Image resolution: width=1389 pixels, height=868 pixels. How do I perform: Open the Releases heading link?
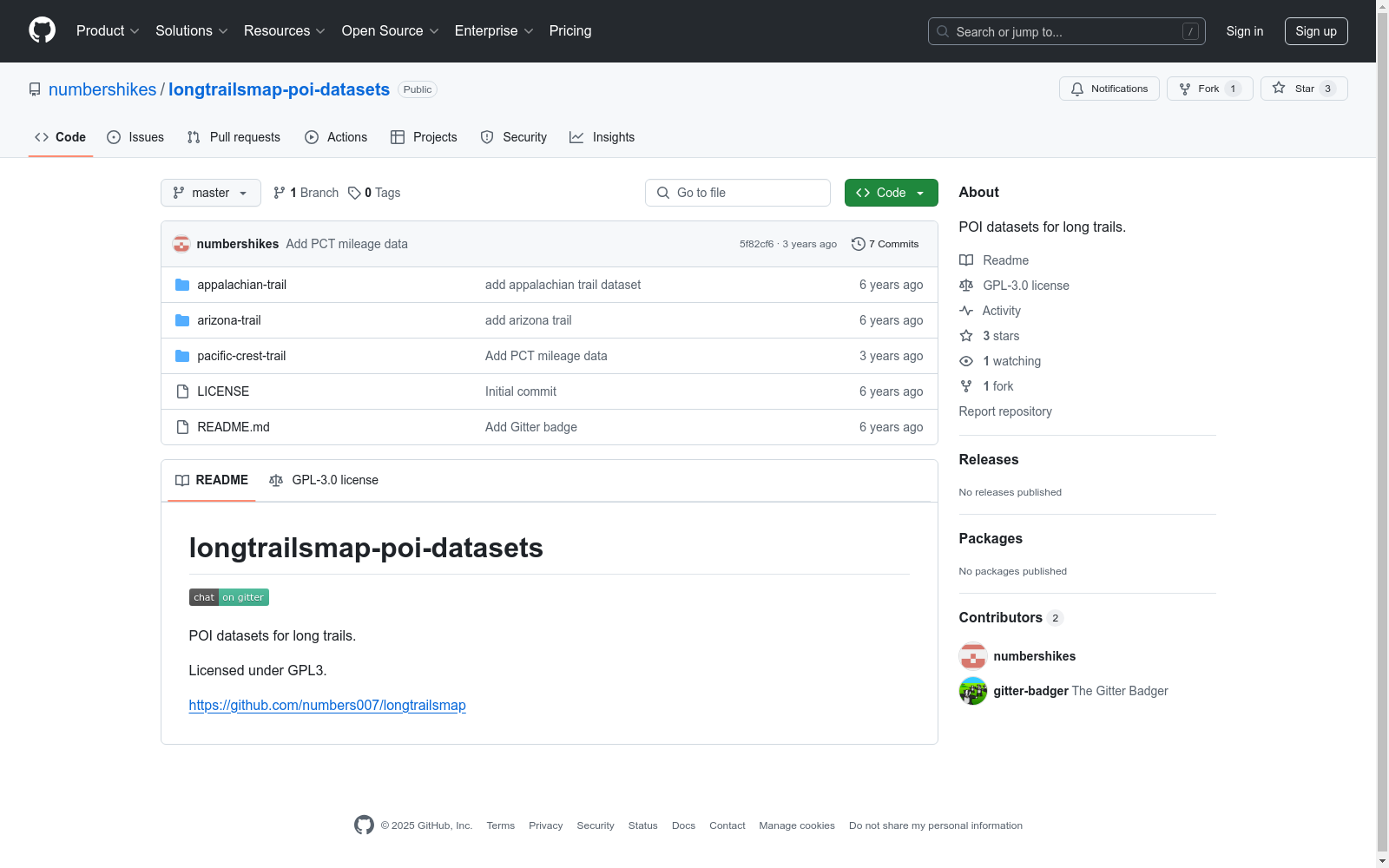pos(988,459)
